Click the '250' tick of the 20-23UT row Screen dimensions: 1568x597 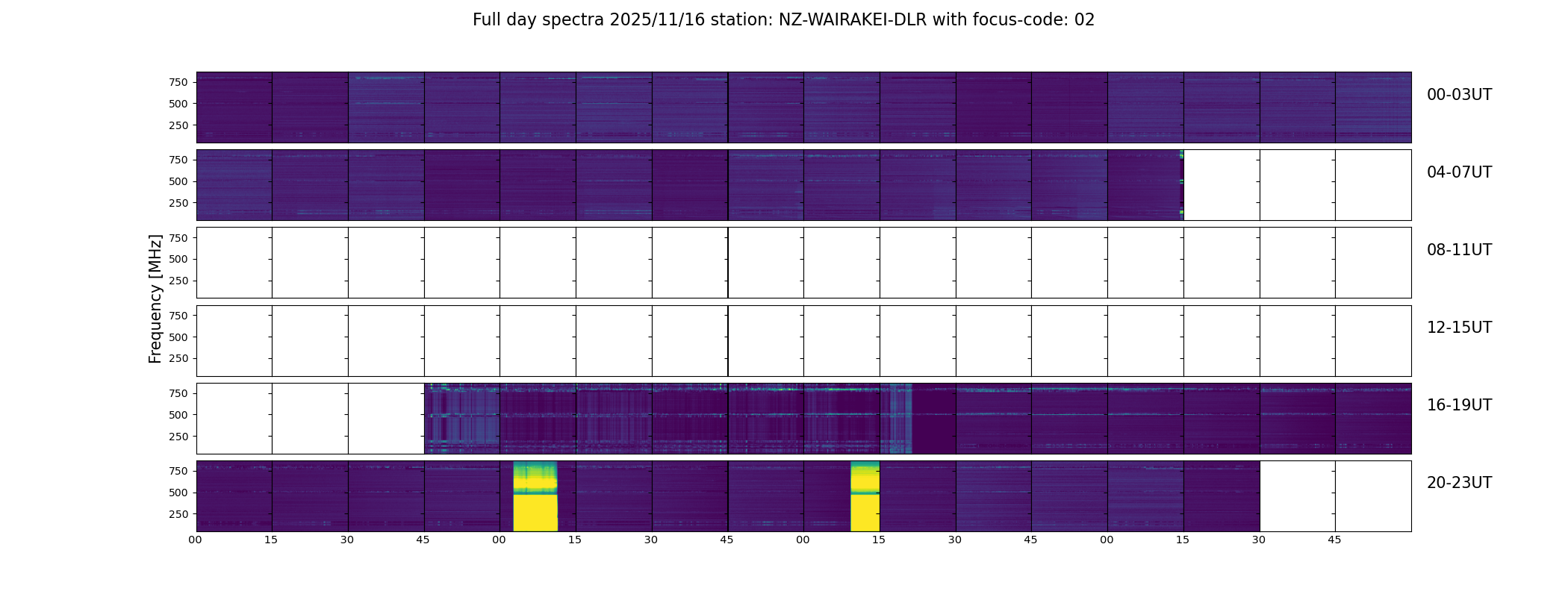coord(178,514)
